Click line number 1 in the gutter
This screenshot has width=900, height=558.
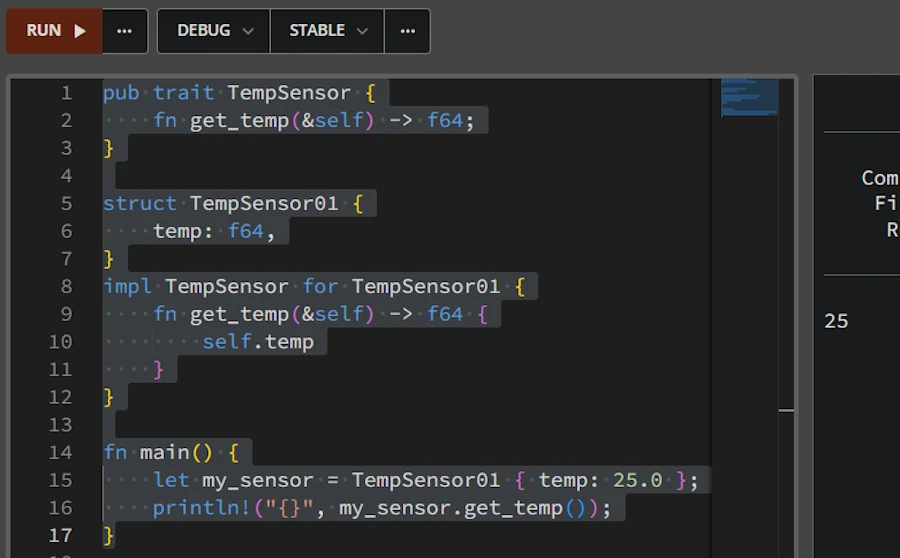pos(66,93)
